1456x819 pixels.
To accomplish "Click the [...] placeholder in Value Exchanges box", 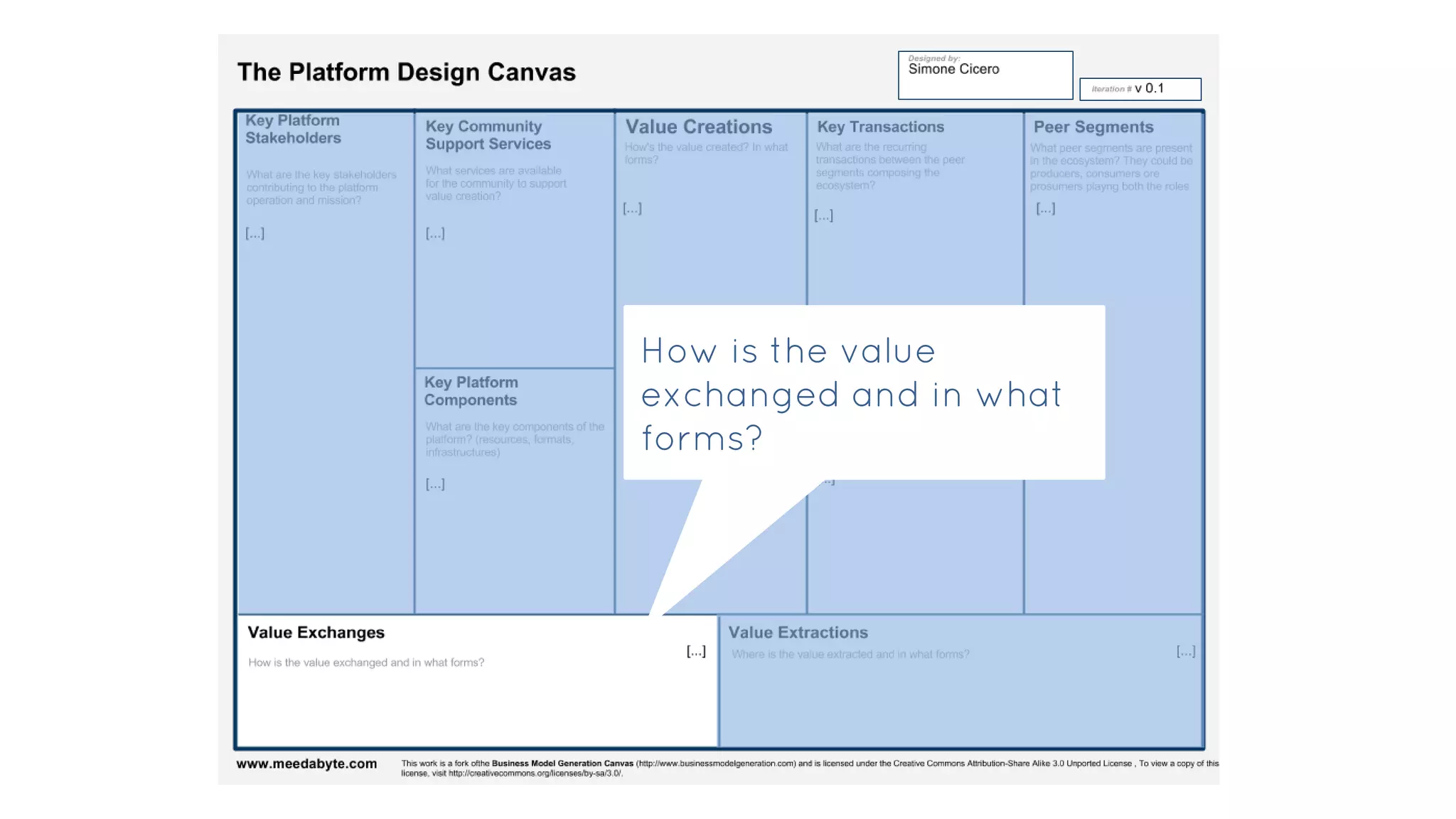I will 696,651.
